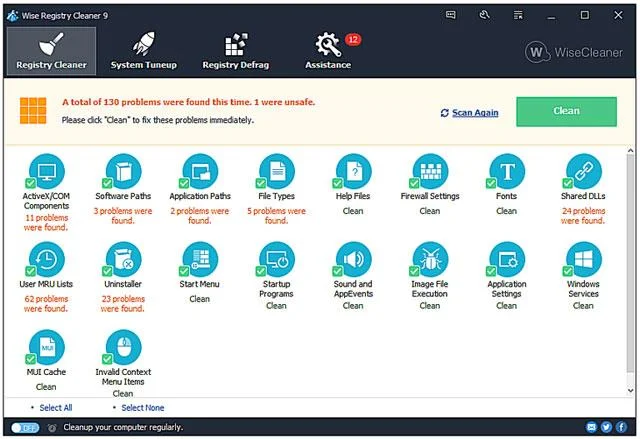This screenshot has width=640, height=439.
Task: Uncheck the Help Files checkbox
Action: click(x=338, y=183)
